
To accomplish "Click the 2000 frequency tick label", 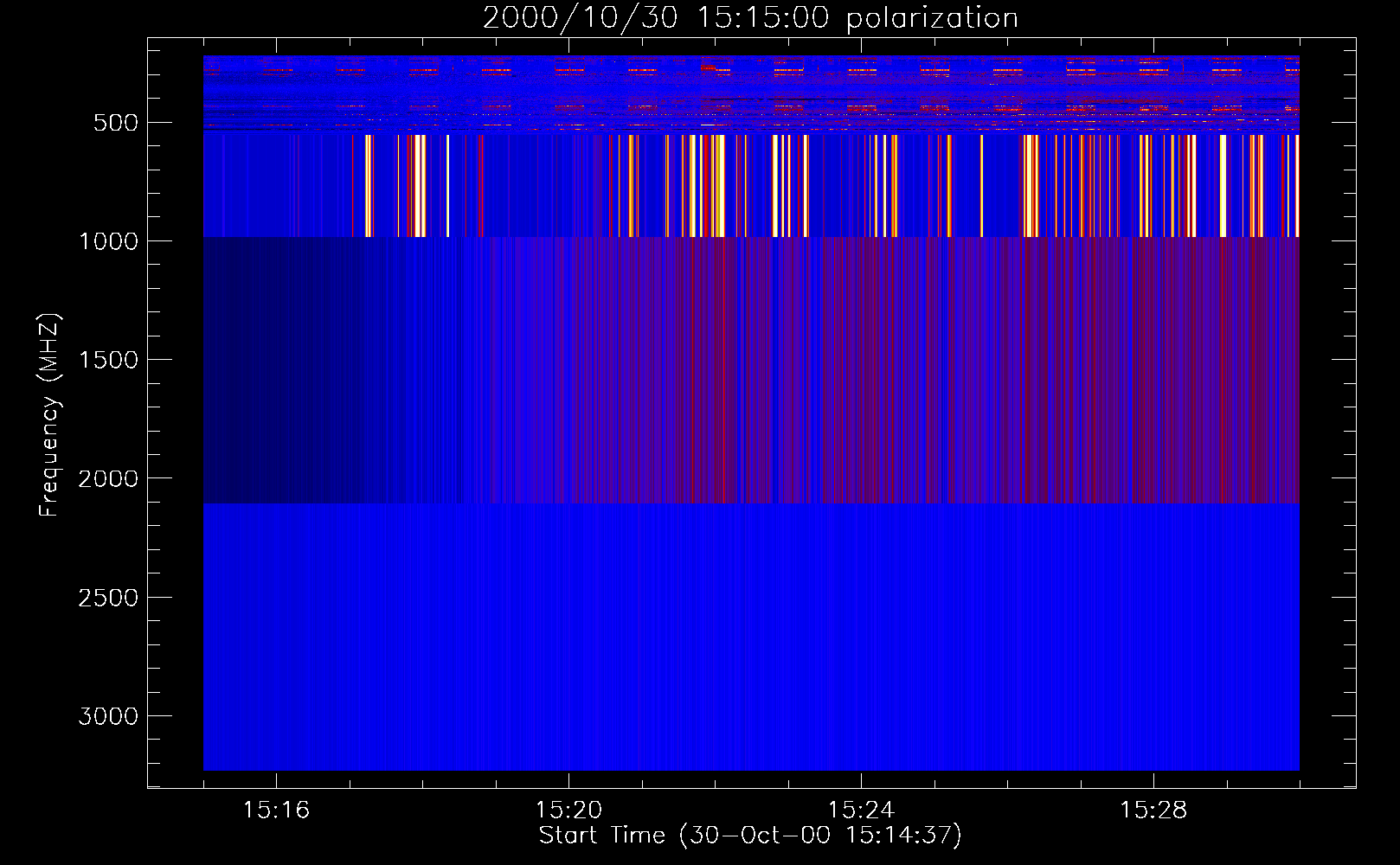I will (108, 479).
